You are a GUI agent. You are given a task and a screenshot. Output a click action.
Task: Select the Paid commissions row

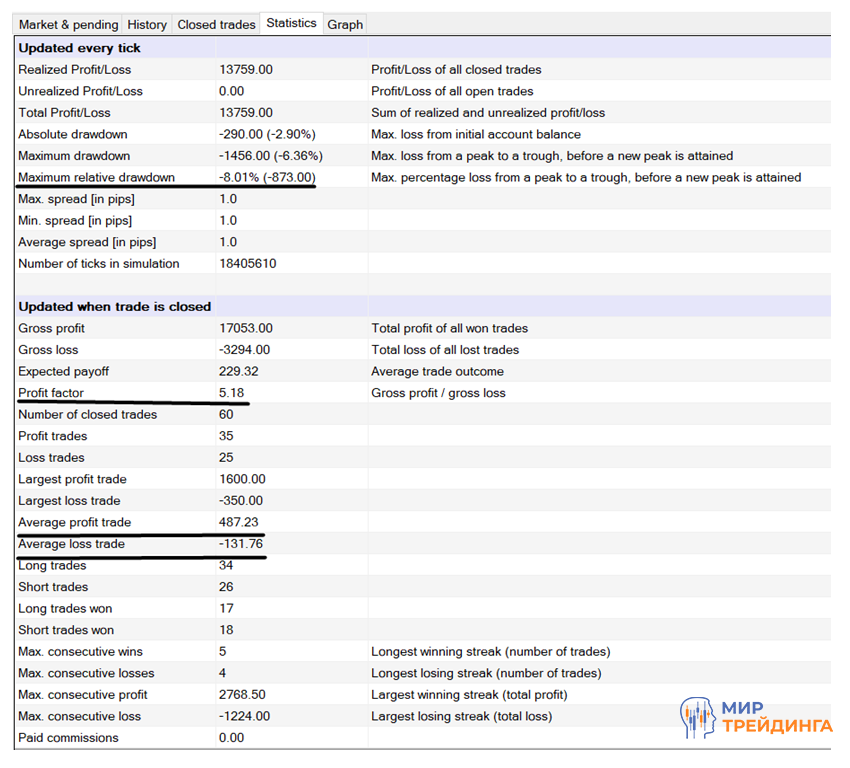click(68, 738)
